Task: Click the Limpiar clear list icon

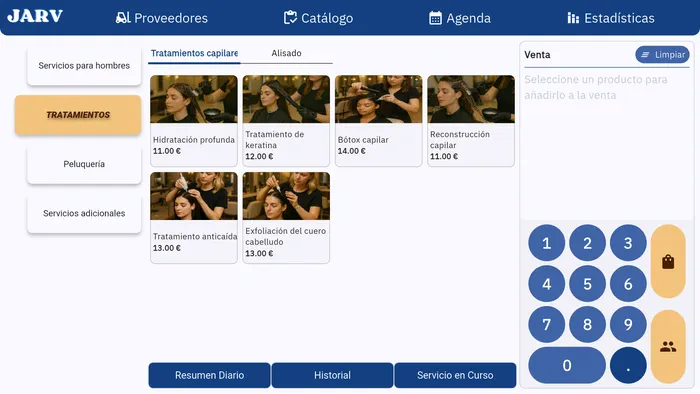Action: click(646, 54)
